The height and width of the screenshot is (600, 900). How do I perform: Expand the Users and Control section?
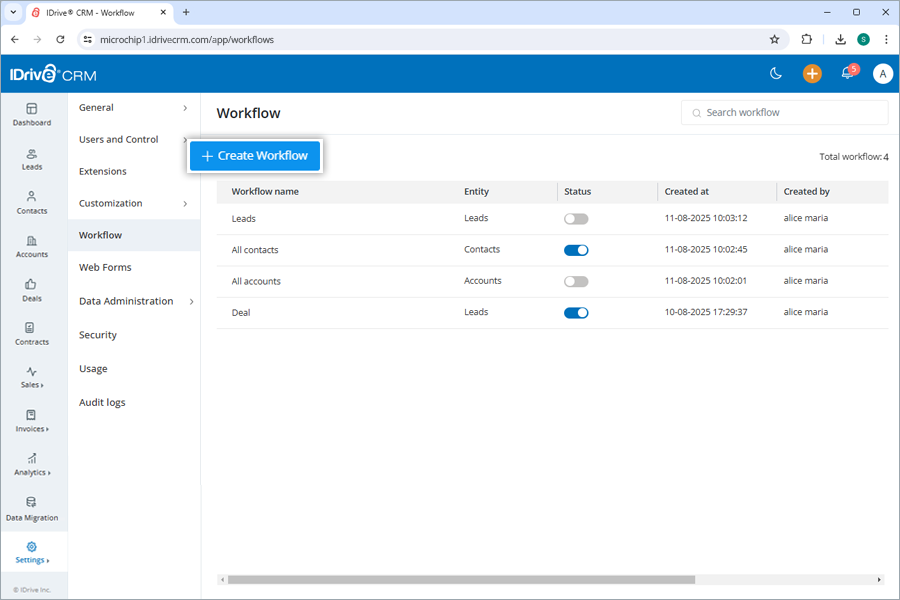118,140
